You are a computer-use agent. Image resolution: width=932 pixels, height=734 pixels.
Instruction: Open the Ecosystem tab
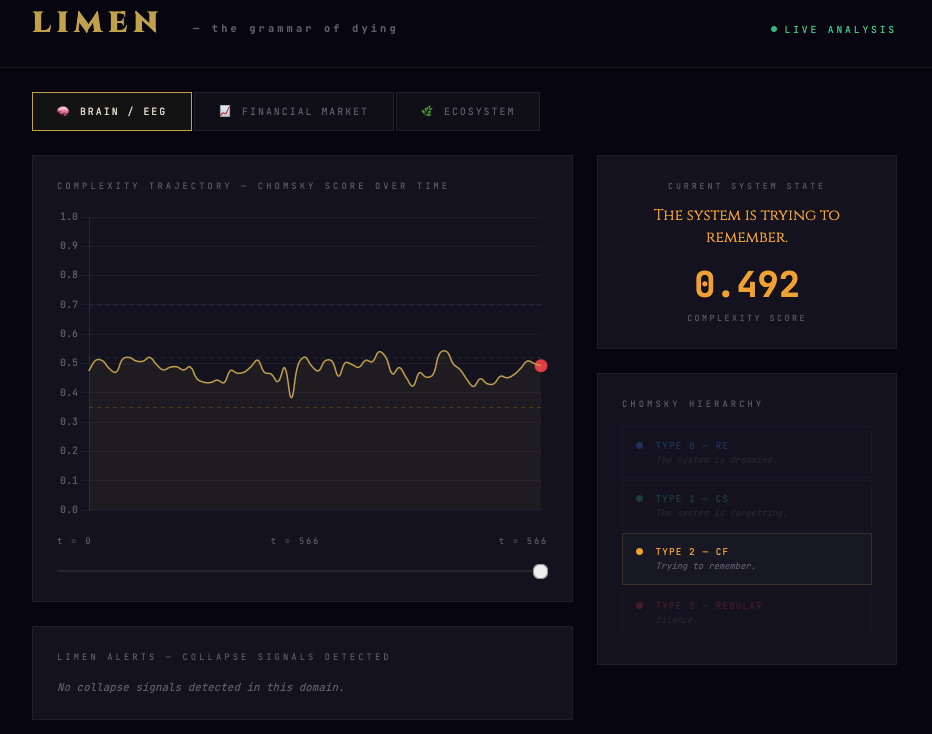tap(468, 111)
